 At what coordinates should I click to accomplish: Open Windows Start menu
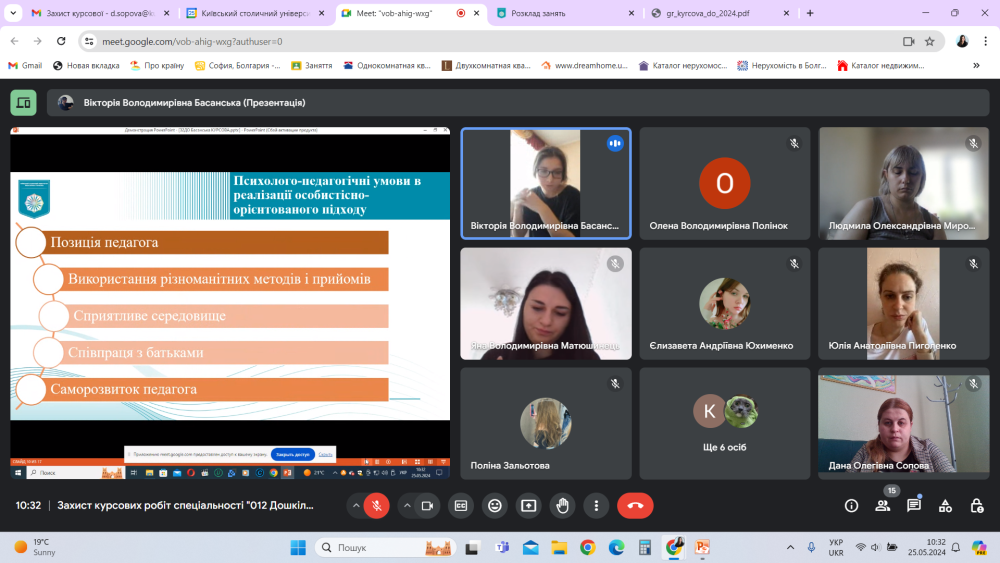coord(298,548)
